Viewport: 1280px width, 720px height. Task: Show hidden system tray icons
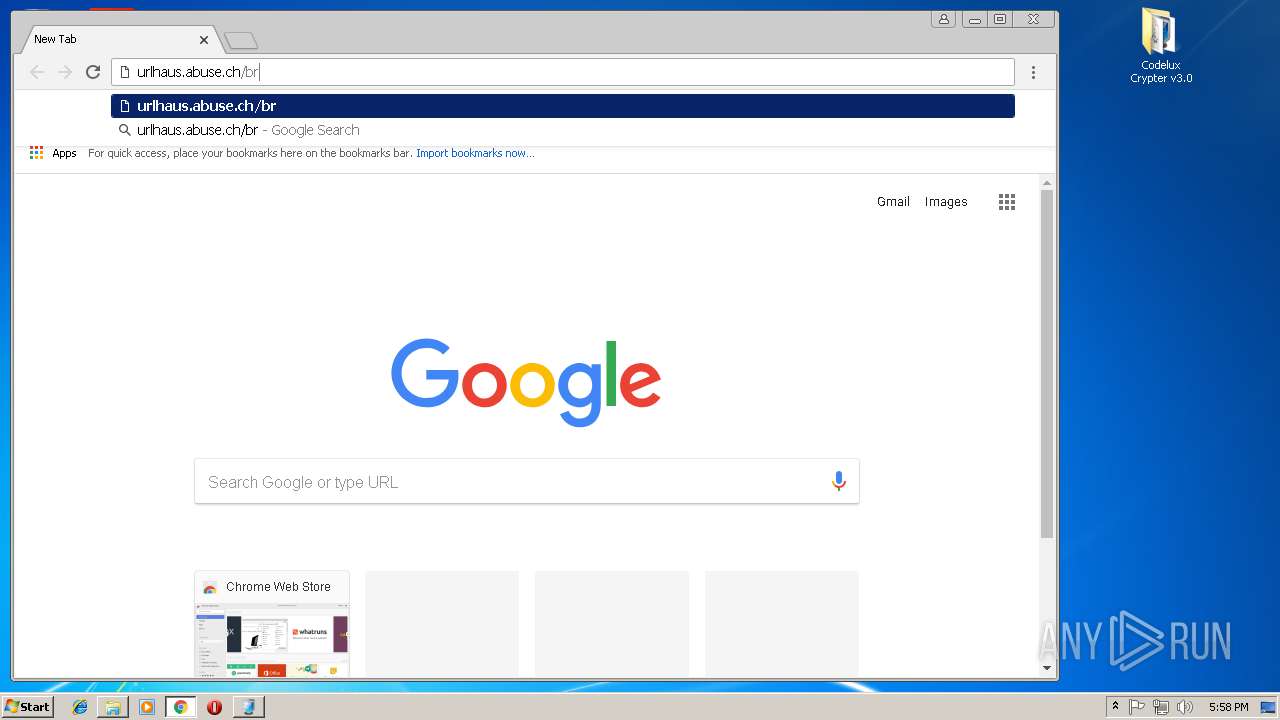click(1116, 707)
